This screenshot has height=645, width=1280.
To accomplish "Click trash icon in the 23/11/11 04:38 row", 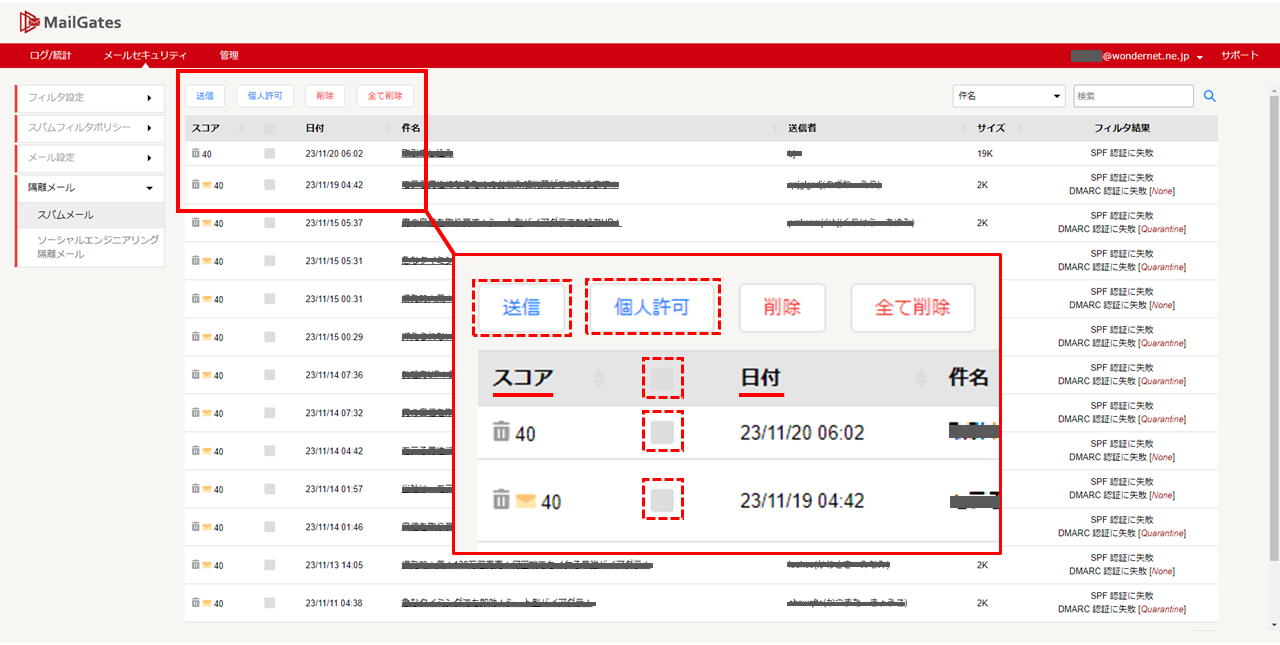I will coord(196,603).
